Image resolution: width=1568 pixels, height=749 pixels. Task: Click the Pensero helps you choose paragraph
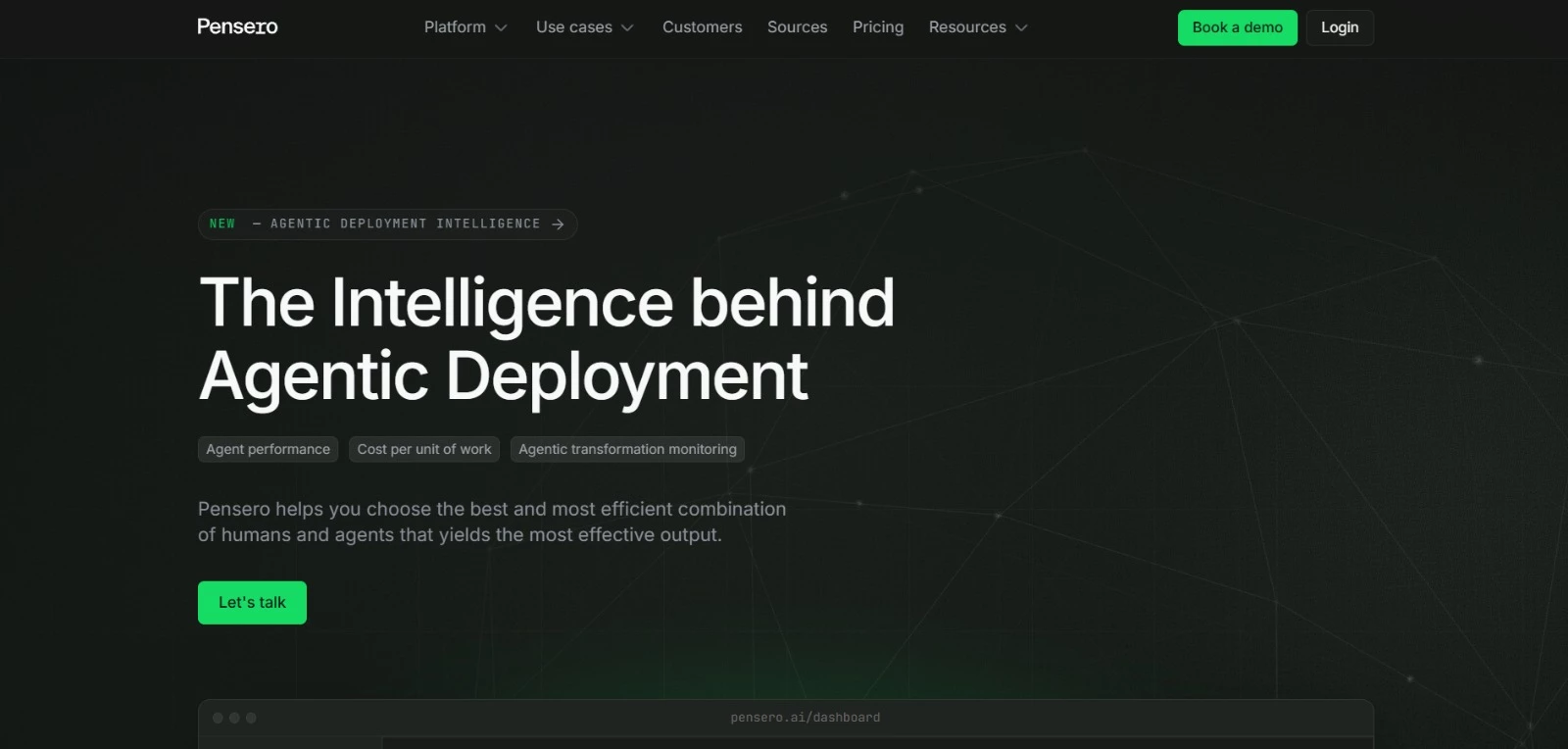[492, 522]
